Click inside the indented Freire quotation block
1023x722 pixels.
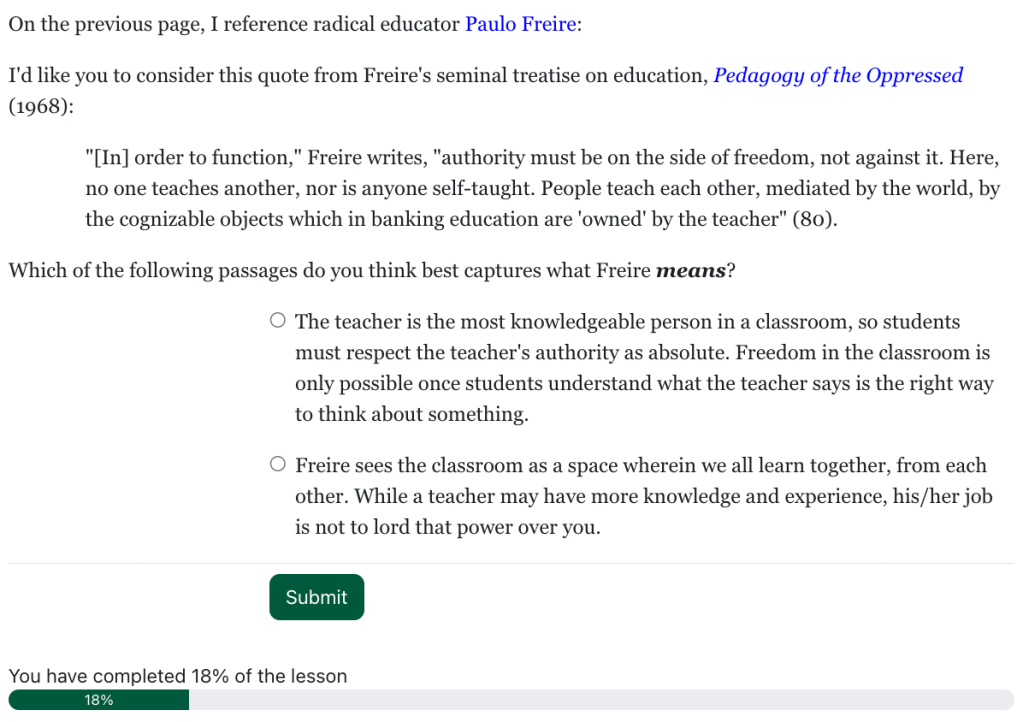click(540, 189)
